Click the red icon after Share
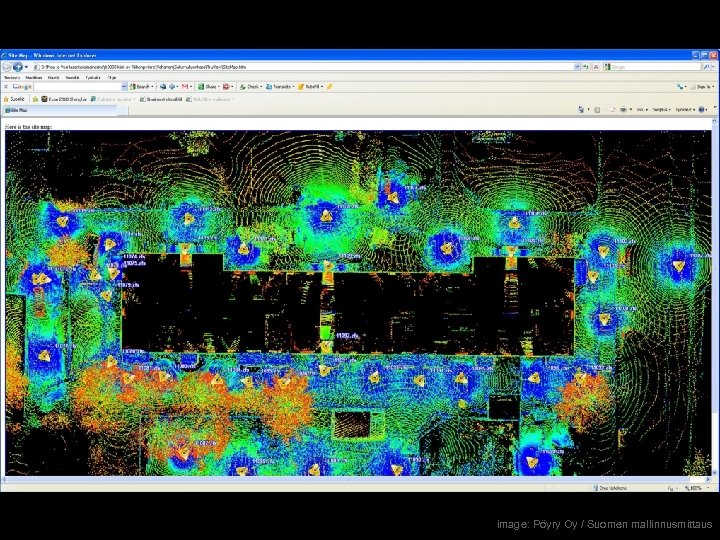The height and width of the screenshot is (540, 720). 226,87
